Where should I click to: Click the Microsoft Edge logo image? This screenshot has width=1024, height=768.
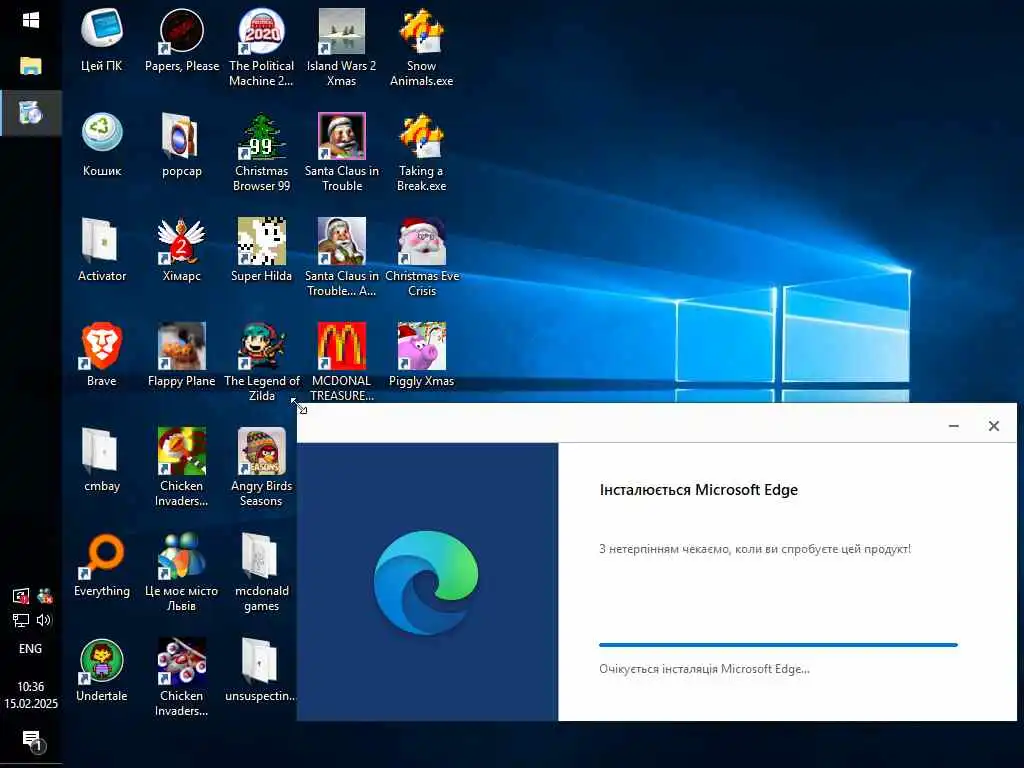point(426,583)
